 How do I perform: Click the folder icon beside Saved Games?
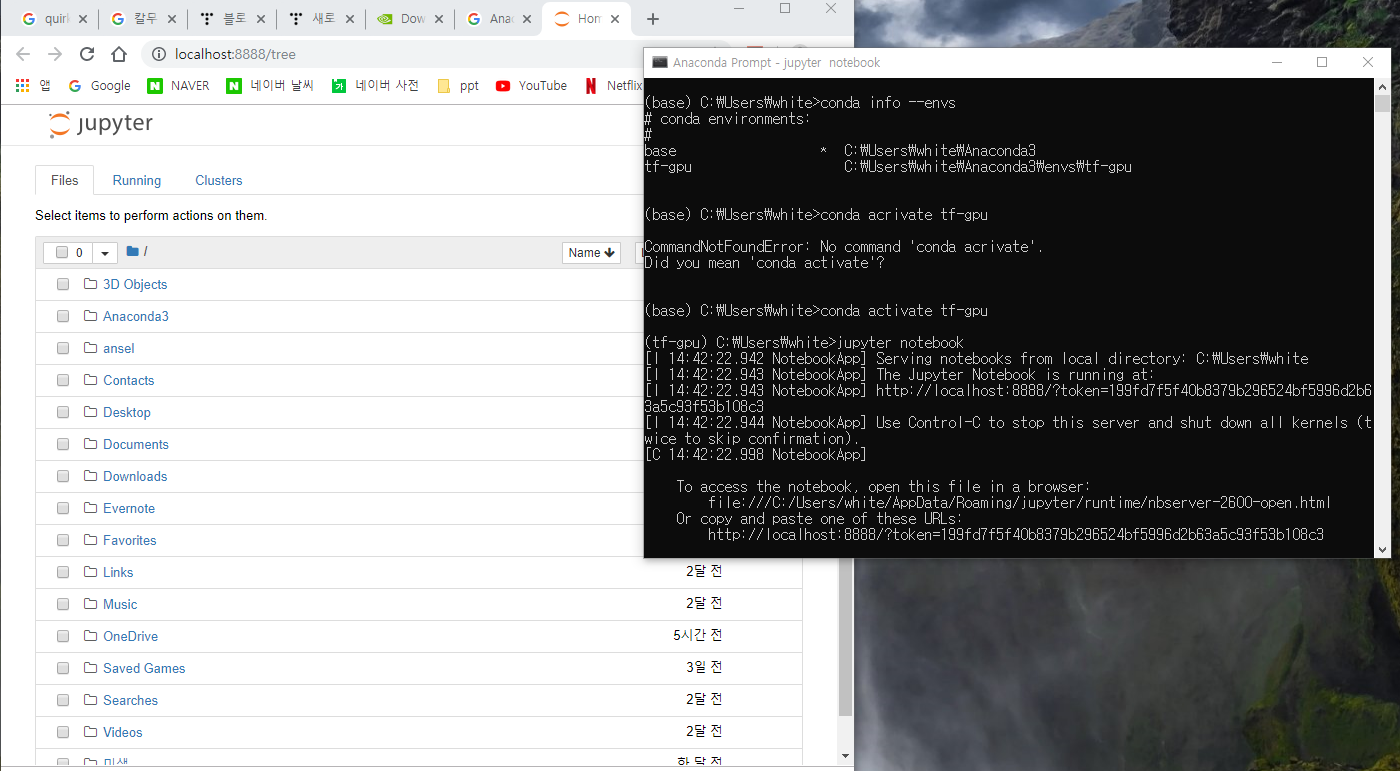click(x=90, y=668)
